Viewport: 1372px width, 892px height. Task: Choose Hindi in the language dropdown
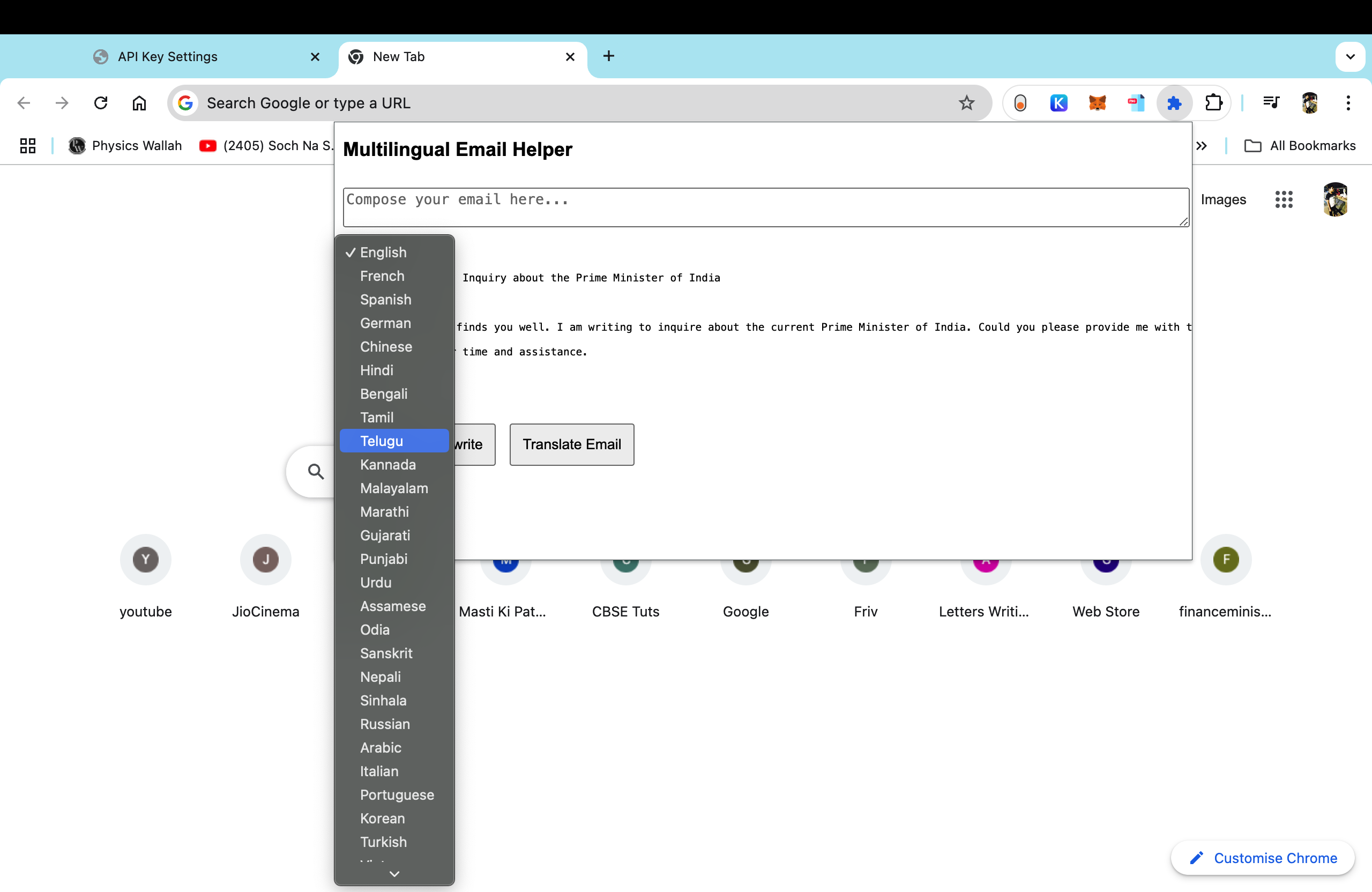tap(376, 370)
